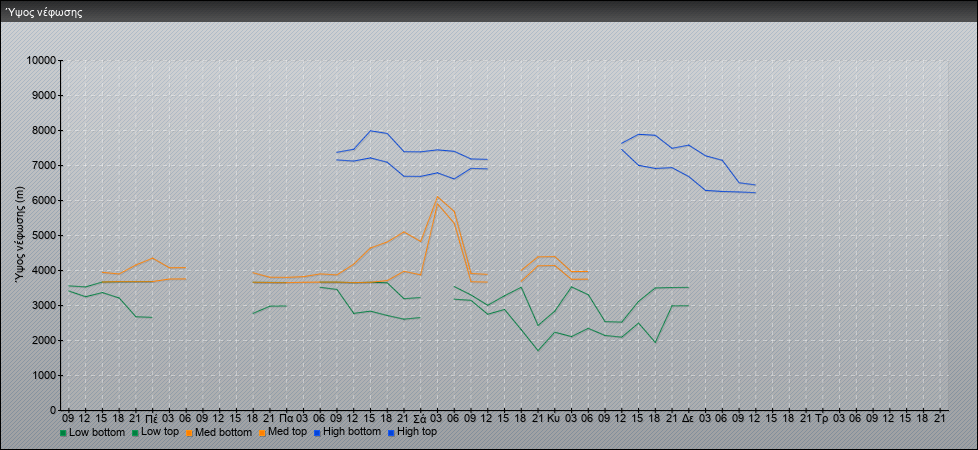Click the 'Πα' day label on x-axis
The width and height of the screenshot is (978, 450).
[x=286, y=418]
